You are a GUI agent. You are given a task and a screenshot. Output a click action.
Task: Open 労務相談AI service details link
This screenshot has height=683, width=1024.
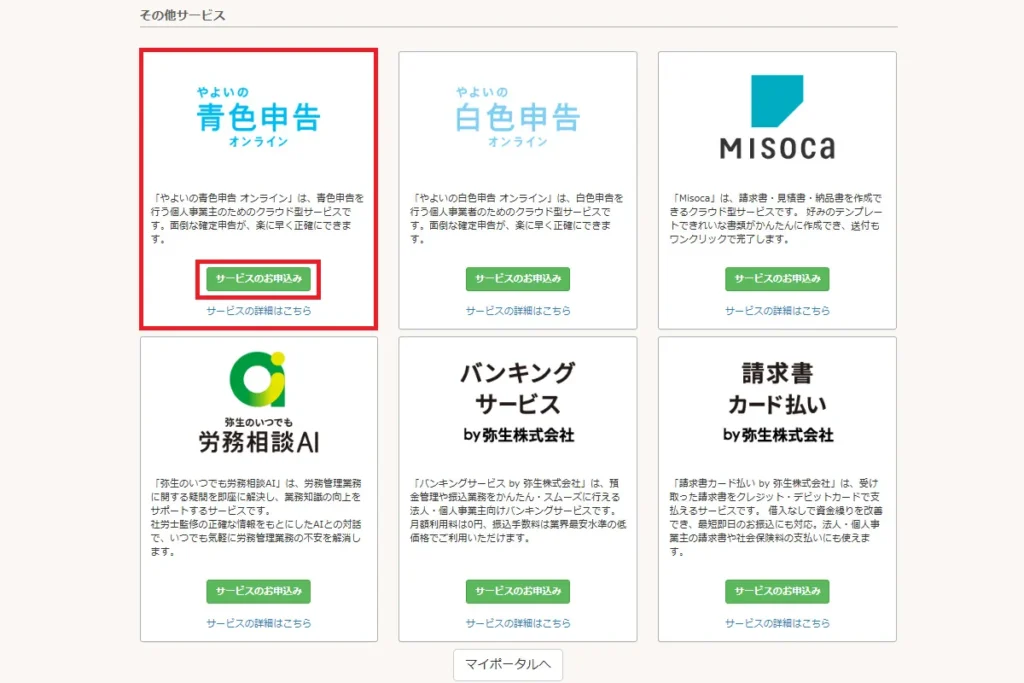point(259,623)
